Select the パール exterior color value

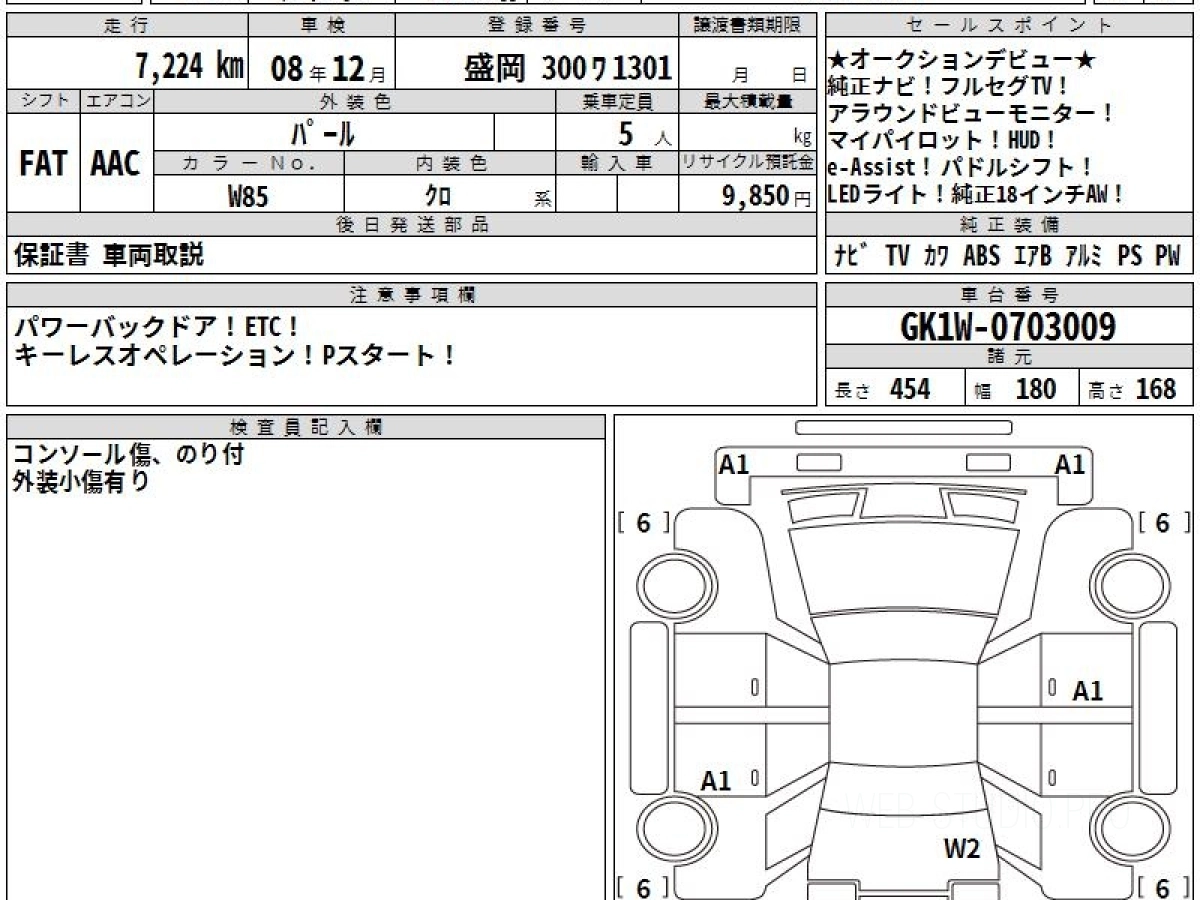click(322, 132)
